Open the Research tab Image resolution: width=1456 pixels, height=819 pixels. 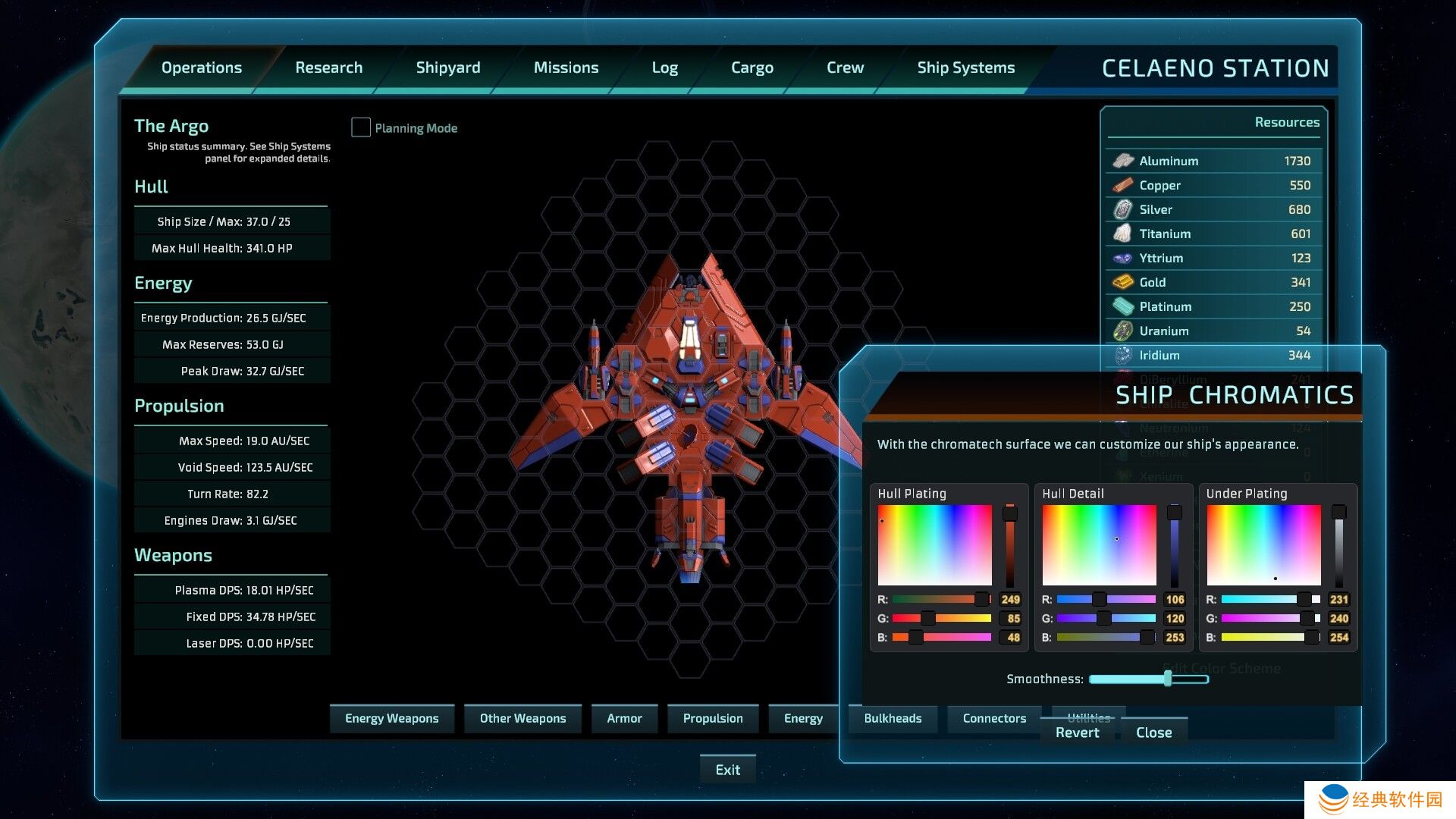328,67
